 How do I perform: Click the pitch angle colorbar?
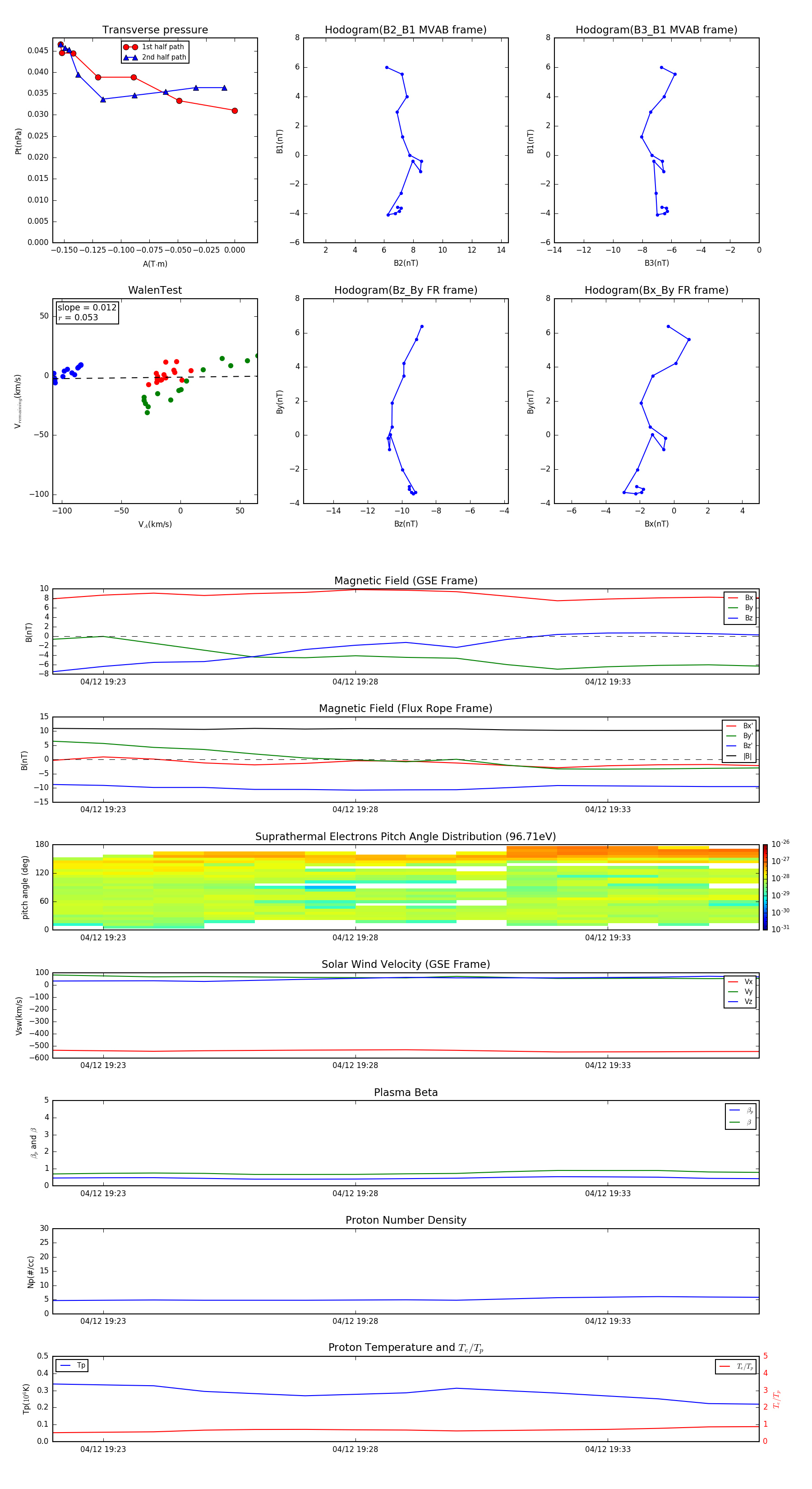[765, 887]
